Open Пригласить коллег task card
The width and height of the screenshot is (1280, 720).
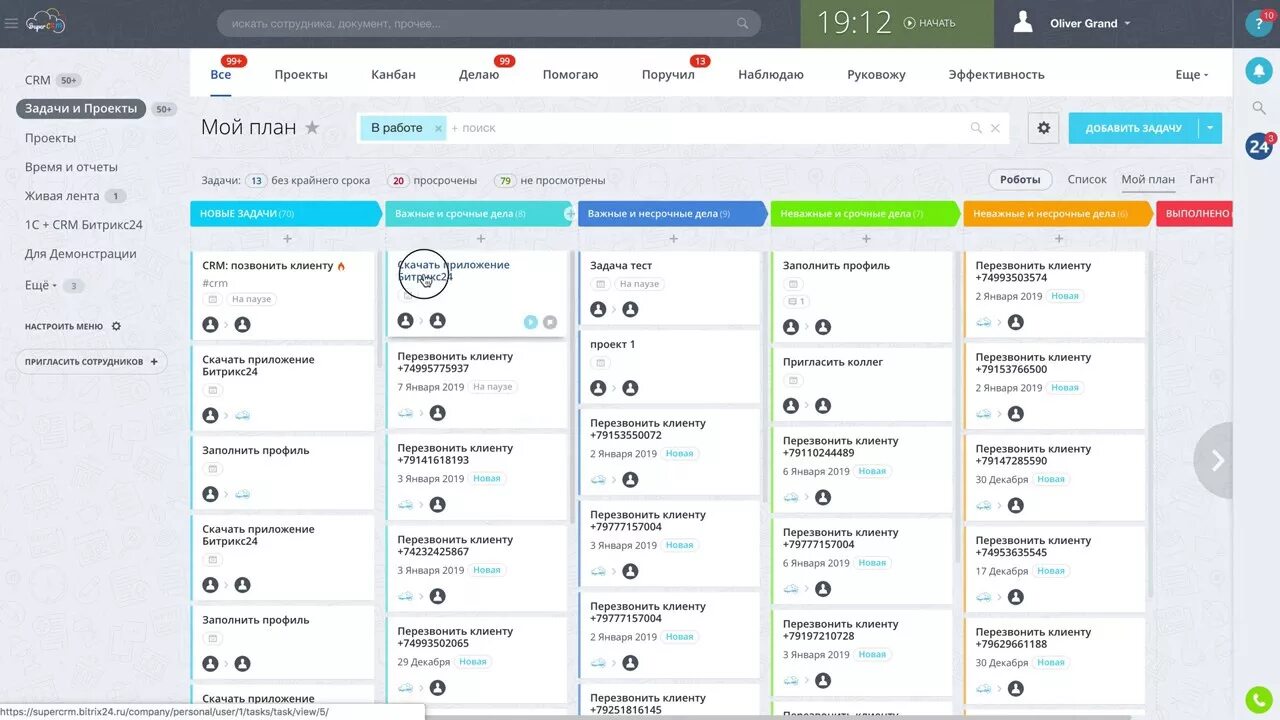click(x=862, y=384)
